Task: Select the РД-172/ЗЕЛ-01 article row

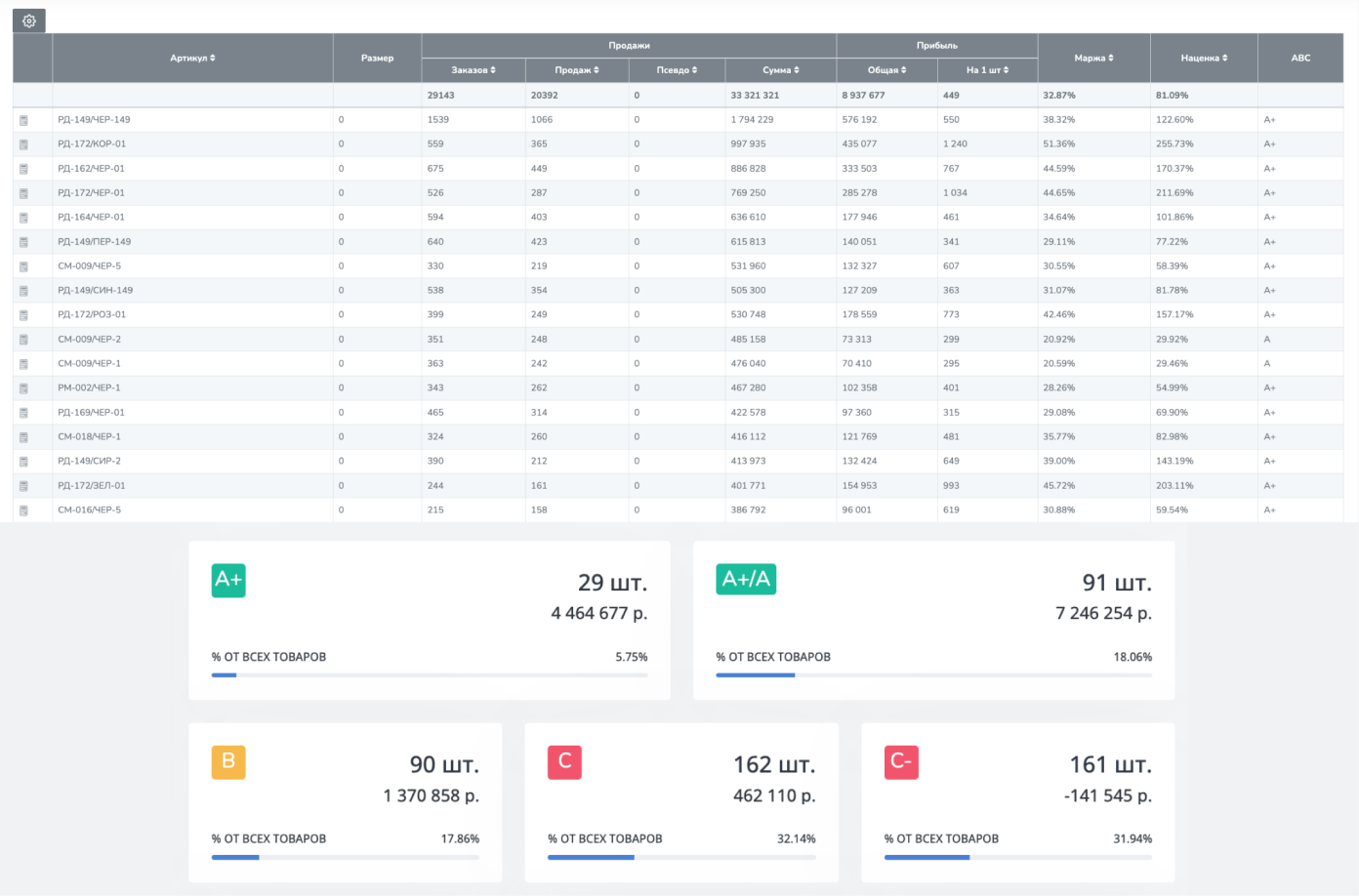Action: tap(92, 486)
